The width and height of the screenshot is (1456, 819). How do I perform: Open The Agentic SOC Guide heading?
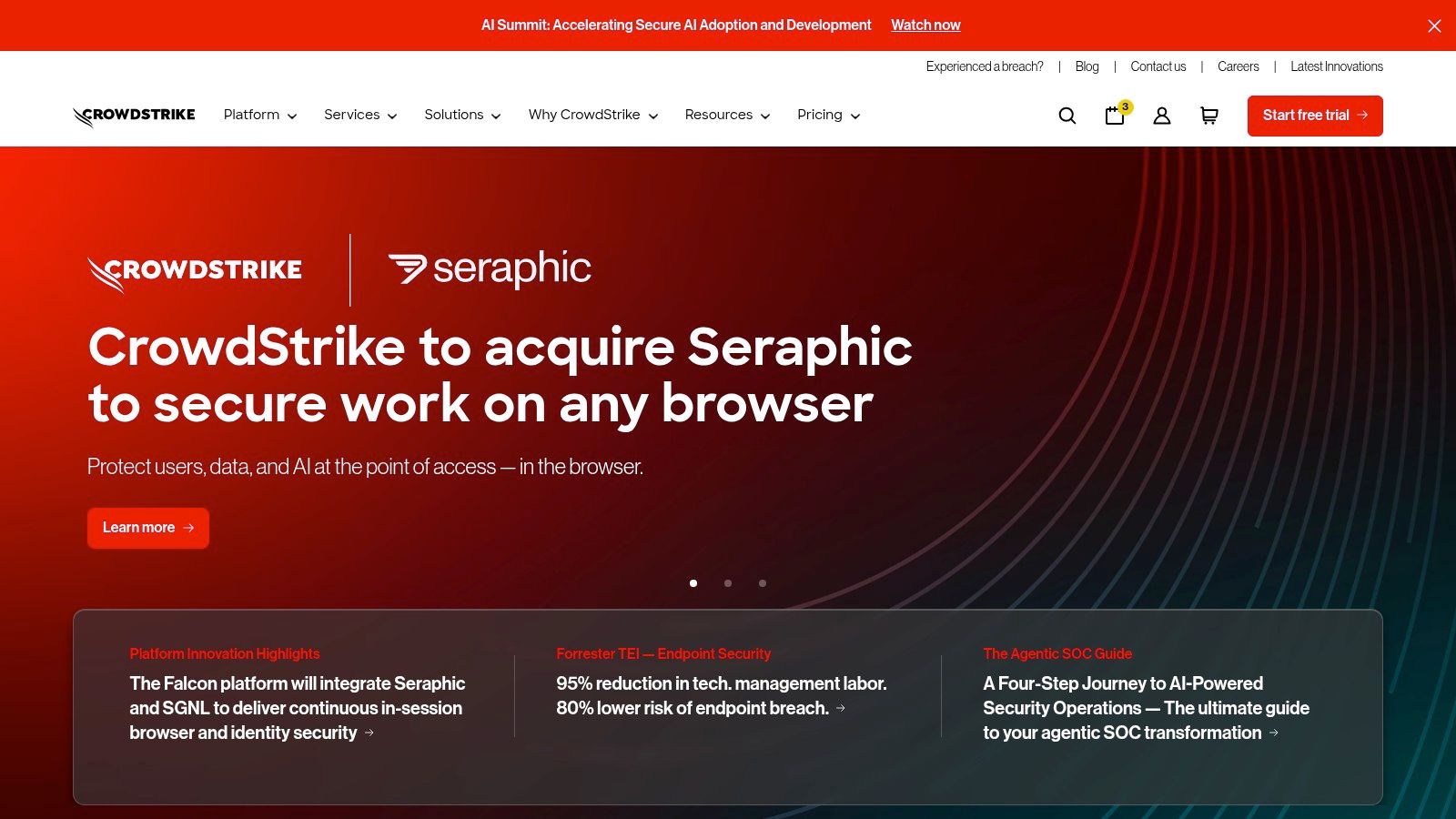(x=1057, y=653)
